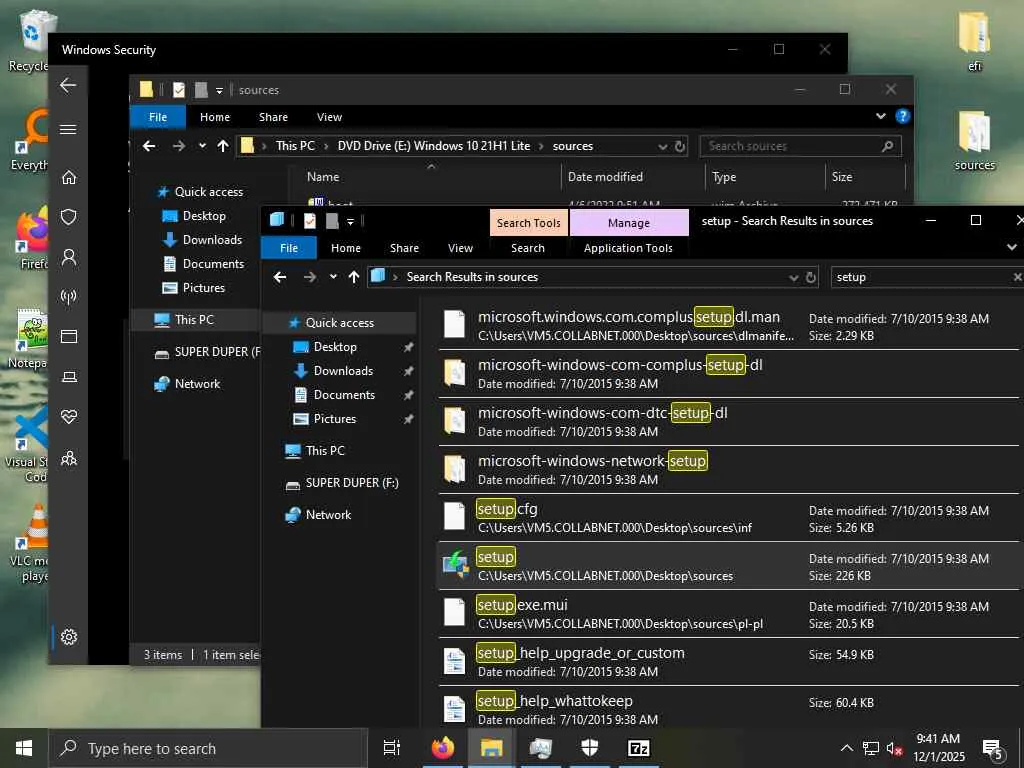Go back in Search Results window
The image size is (1024, 768).
pyautogui.click(x=280, y=277)
